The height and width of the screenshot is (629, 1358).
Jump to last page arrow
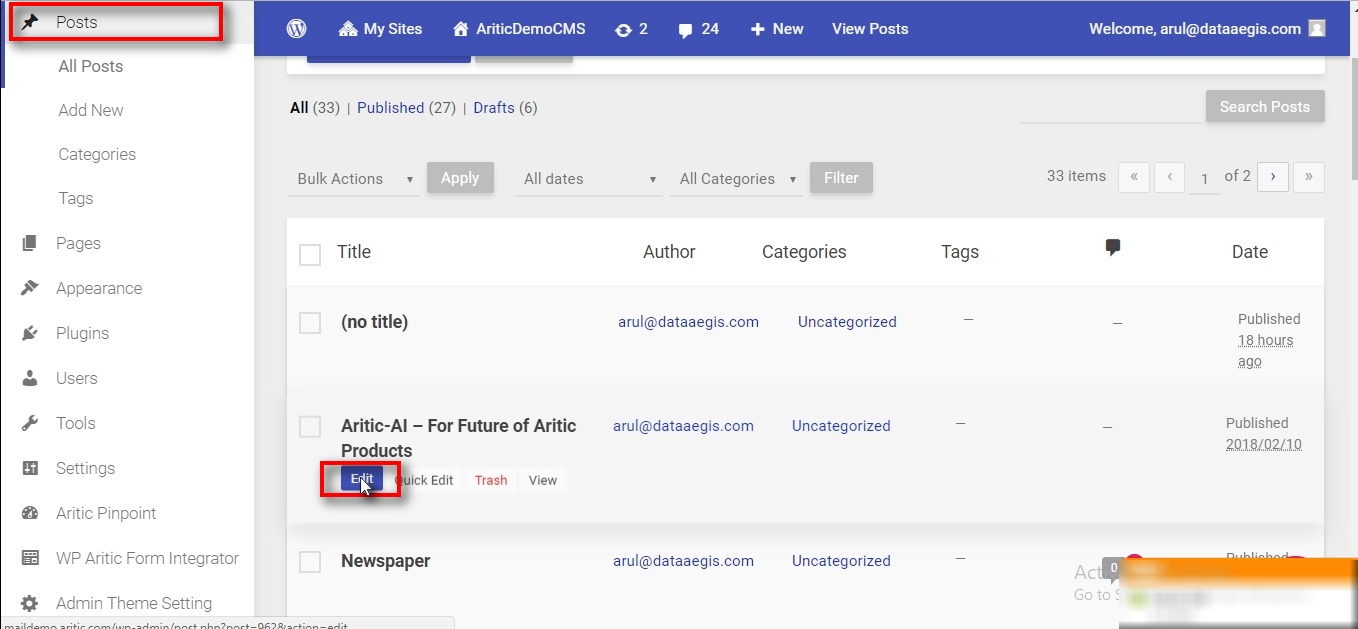click(1309, 177)
